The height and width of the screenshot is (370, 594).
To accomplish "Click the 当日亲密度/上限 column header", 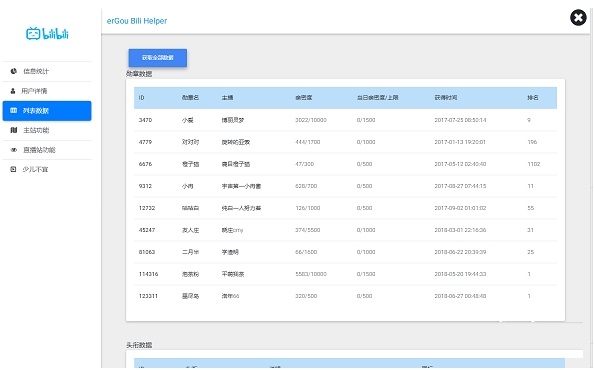I will pyautogui.click(x=377, y=98).
